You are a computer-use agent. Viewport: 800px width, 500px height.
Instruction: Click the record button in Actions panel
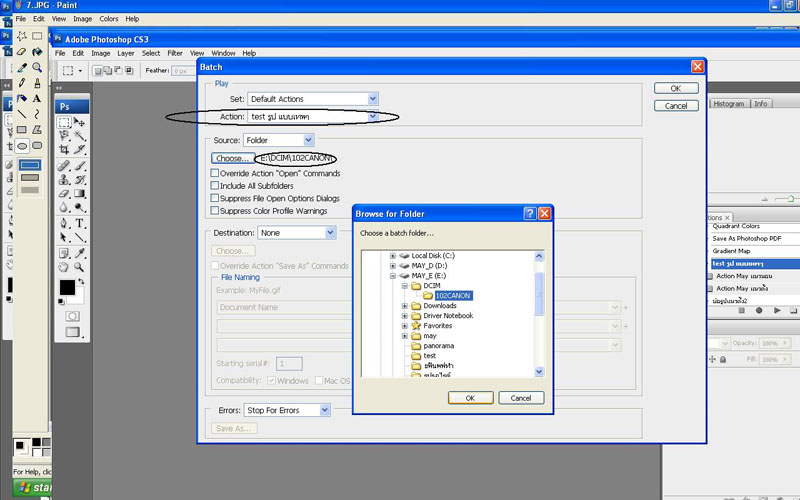[x=759, y=310]
